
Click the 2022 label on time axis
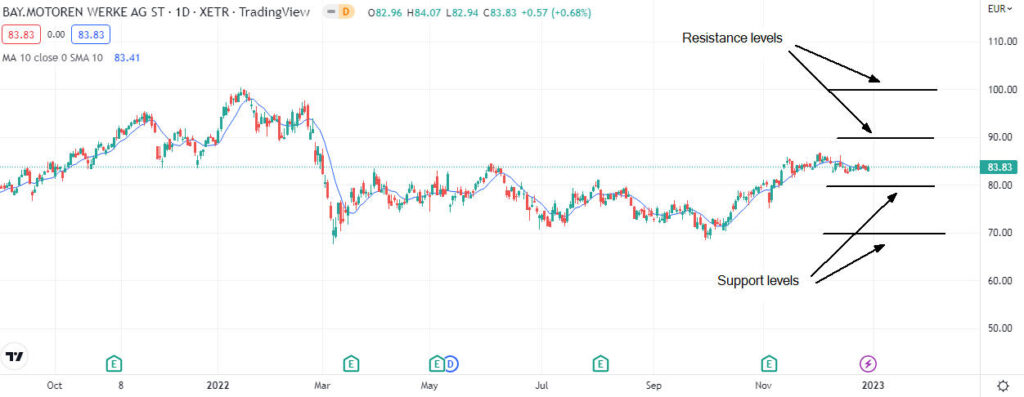(219, 385)
